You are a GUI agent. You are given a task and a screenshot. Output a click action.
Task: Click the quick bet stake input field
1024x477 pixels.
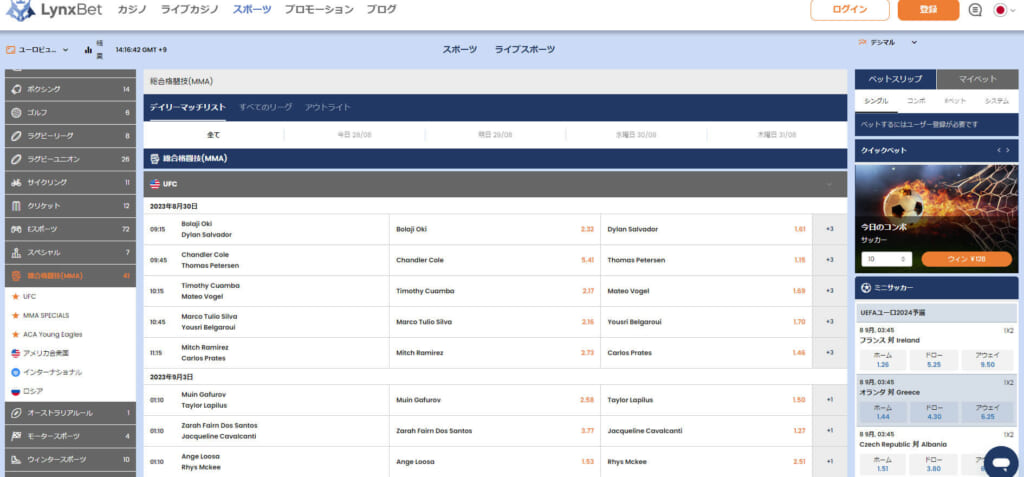tap(886, 259)
